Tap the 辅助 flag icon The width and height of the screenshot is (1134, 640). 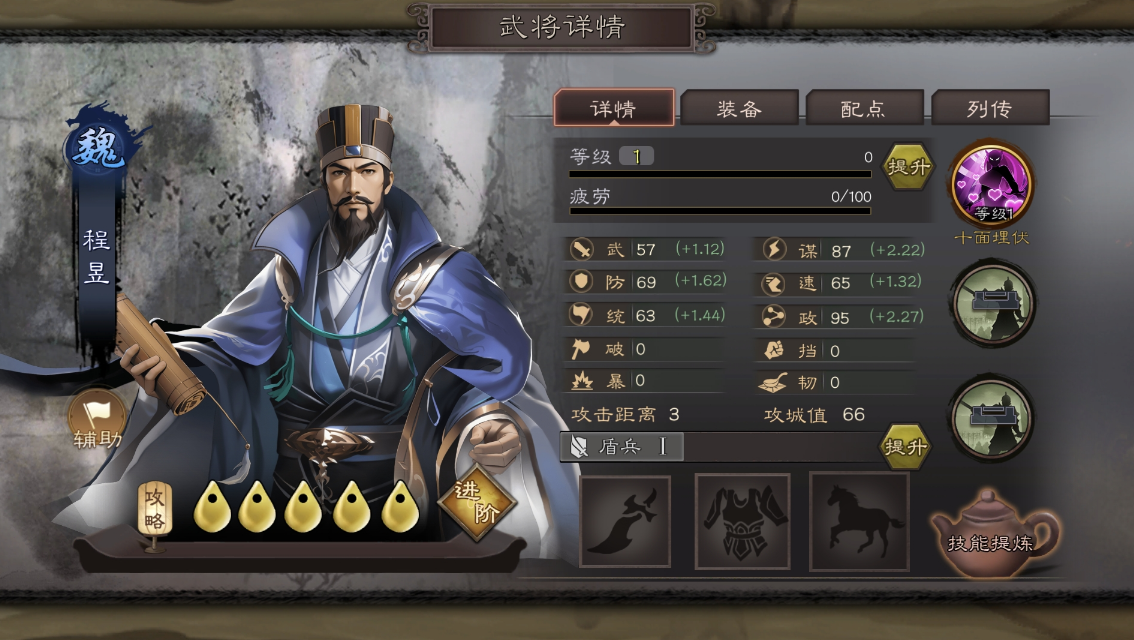96,420
